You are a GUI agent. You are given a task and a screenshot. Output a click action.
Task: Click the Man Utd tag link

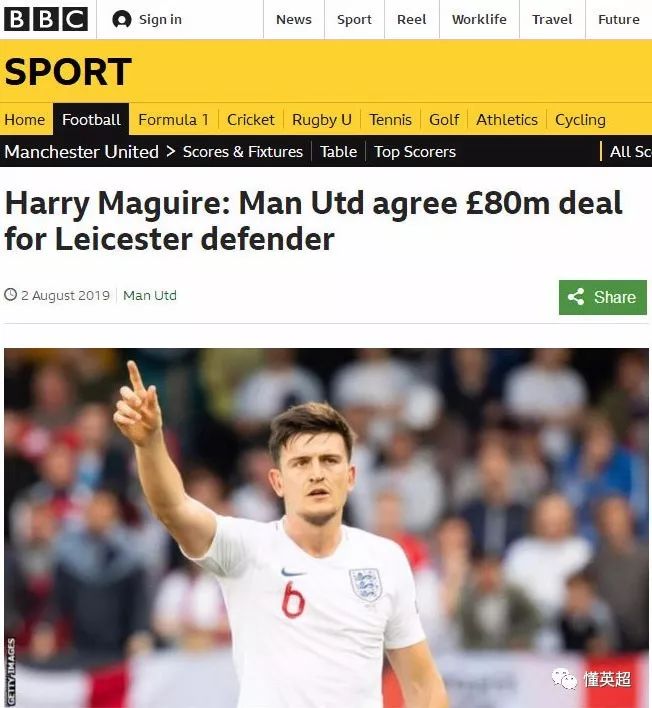coord(150,295)
